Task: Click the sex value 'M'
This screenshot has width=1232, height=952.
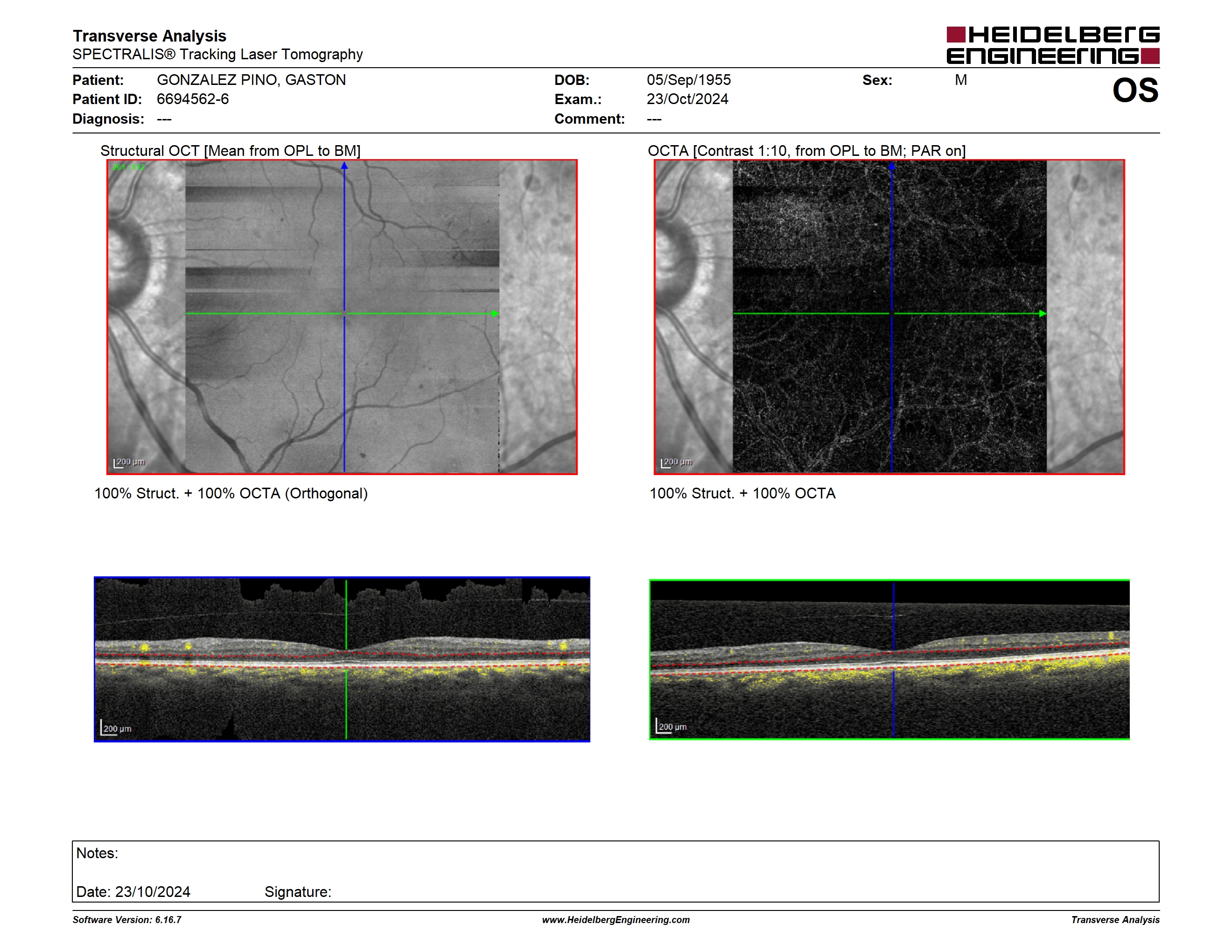Action: [961, 80]
